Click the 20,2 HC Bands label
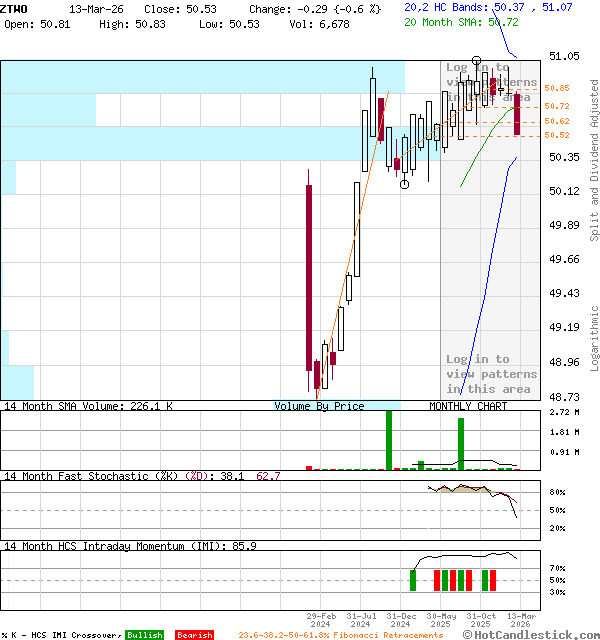Screen dimensions: 600x640 [x=456, y=7]
